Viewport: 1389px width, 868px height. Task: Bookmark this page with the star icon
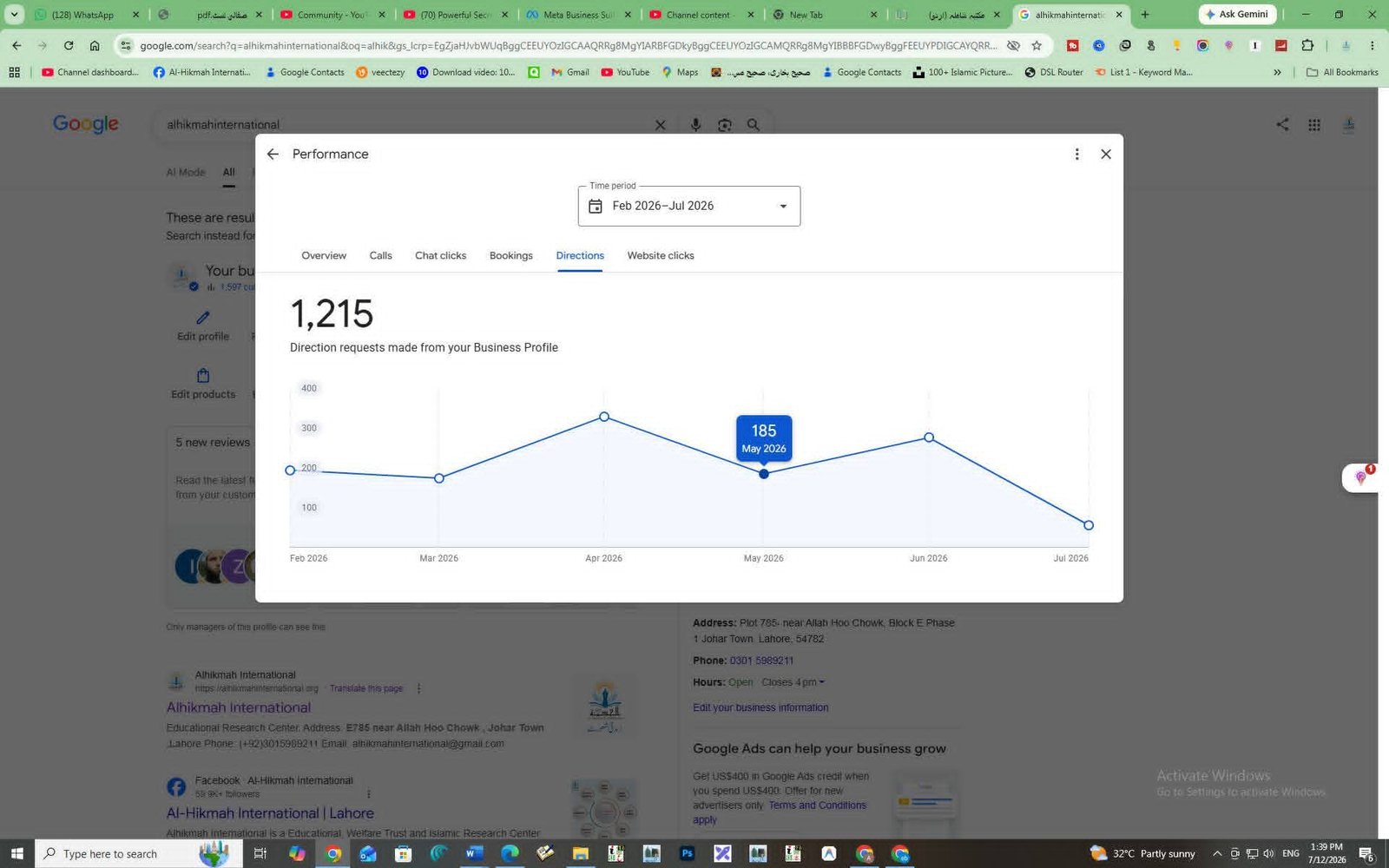pos(1037,45)
